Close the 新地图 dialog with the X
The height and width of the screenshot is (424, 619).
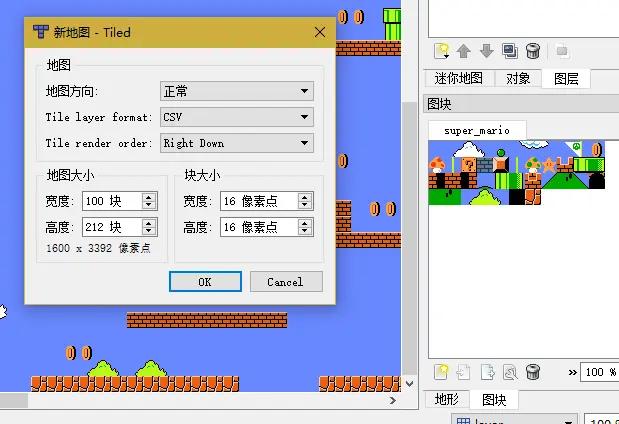(320, 32)
